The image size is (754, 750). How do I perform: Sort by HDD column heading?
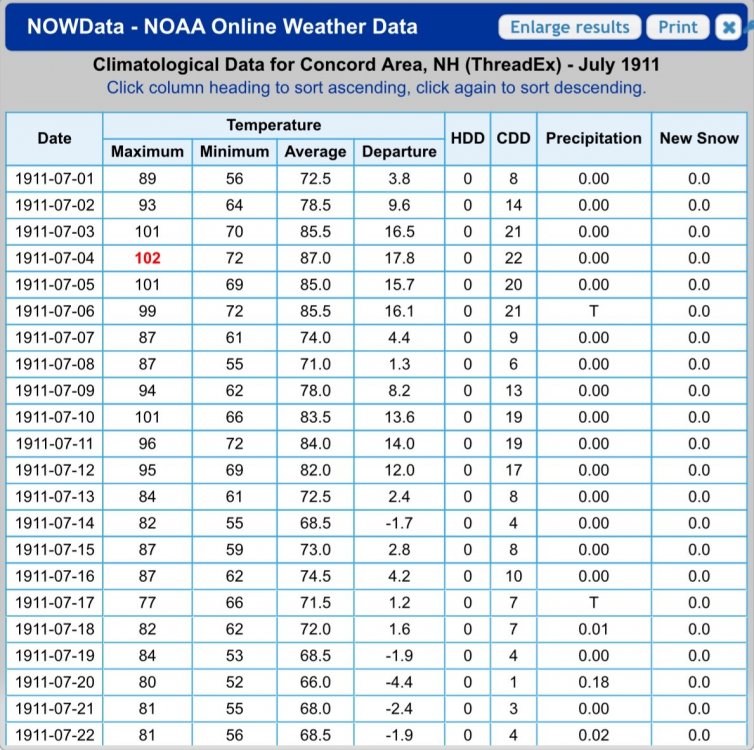click(467, 138)
